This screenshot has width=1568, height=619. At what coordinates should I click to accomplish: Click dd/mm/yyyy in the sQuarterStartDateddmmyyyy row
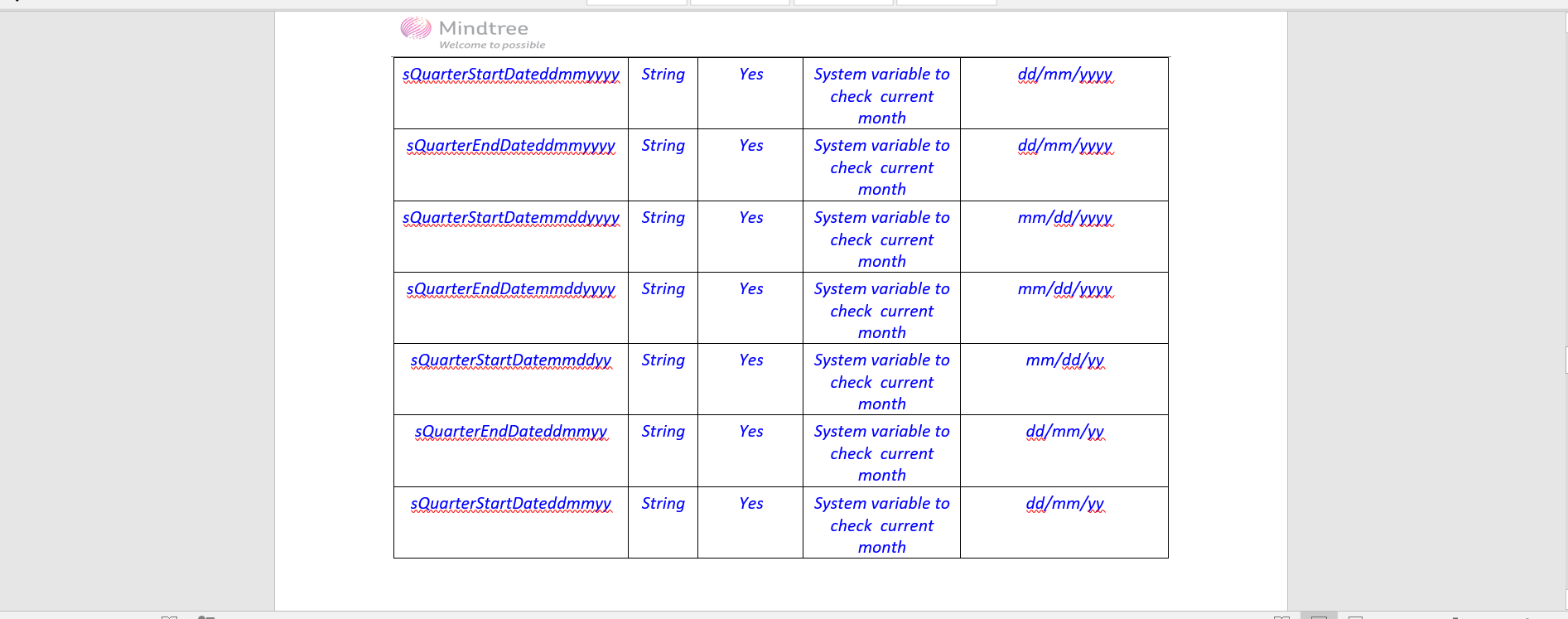click(1064, 75)
